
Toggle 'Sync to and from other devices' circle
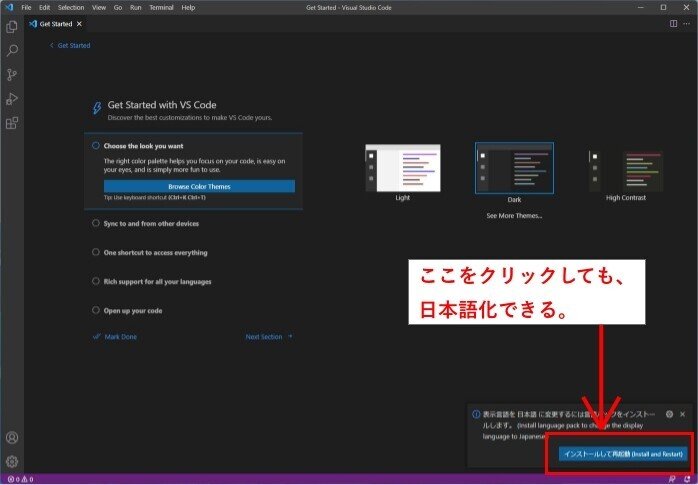(96, 223)
